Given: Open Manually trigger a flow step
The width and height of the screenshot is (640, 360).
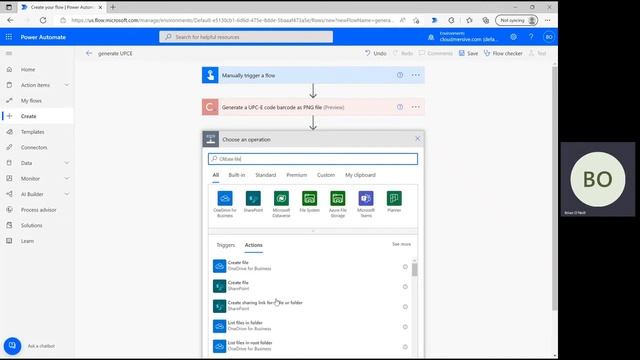Looking at the screenshot, I should coord(313,75).
